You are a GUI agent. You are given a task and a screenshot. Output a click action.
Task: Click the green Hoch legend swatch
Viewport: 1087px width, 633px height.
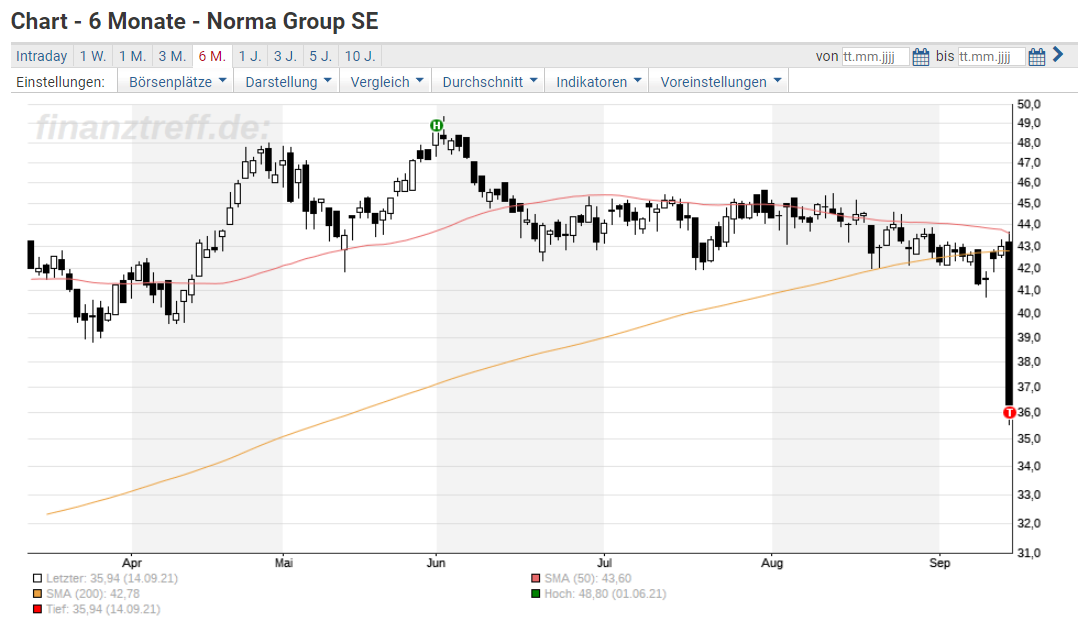(535, 593)
